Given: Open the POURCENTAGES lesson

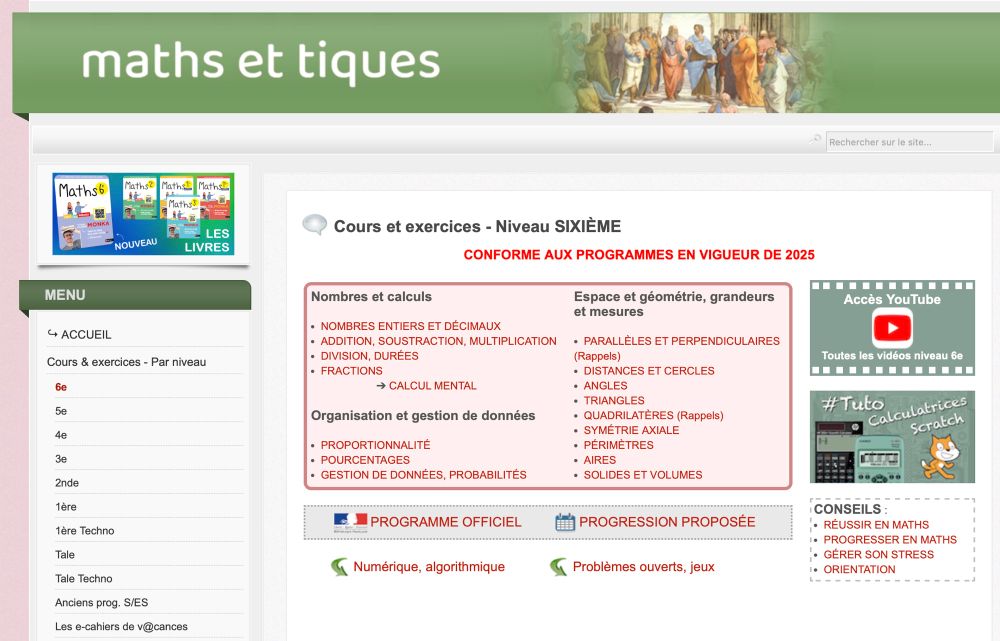Looking at the screenshot, I should pos(365,460).
